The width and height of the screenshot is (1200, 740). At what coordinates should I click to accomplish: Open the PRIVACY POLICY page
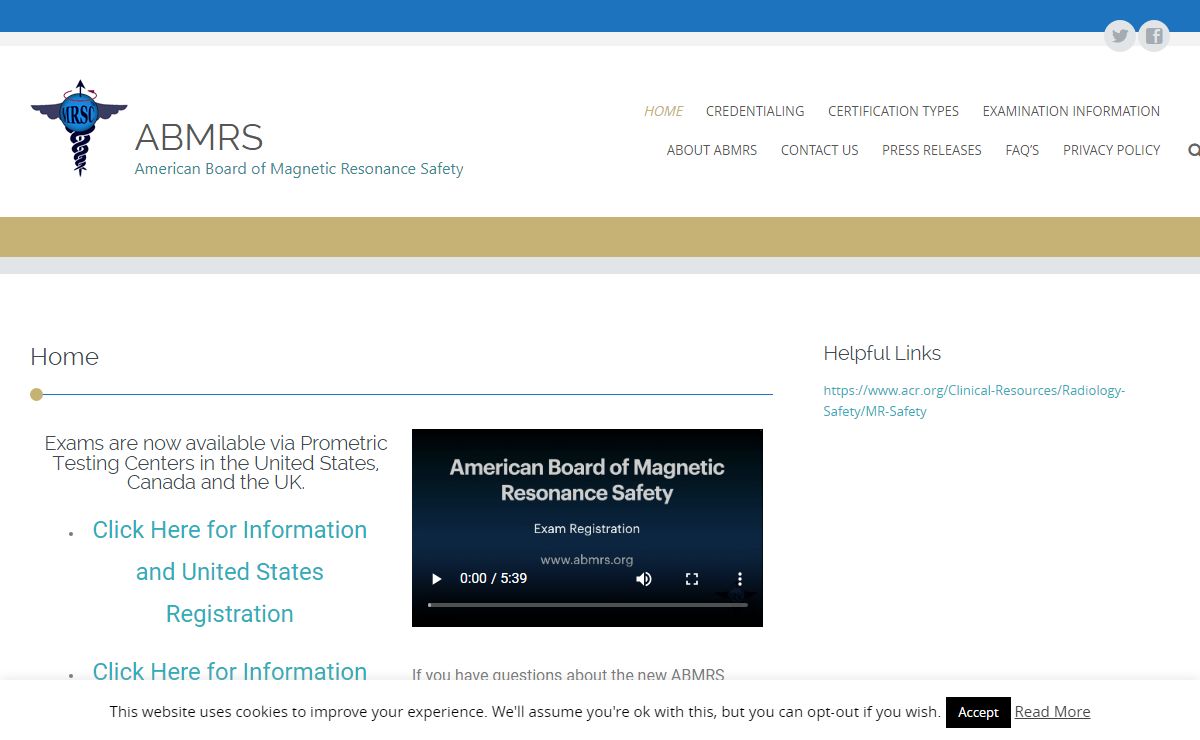point(1112,150)
